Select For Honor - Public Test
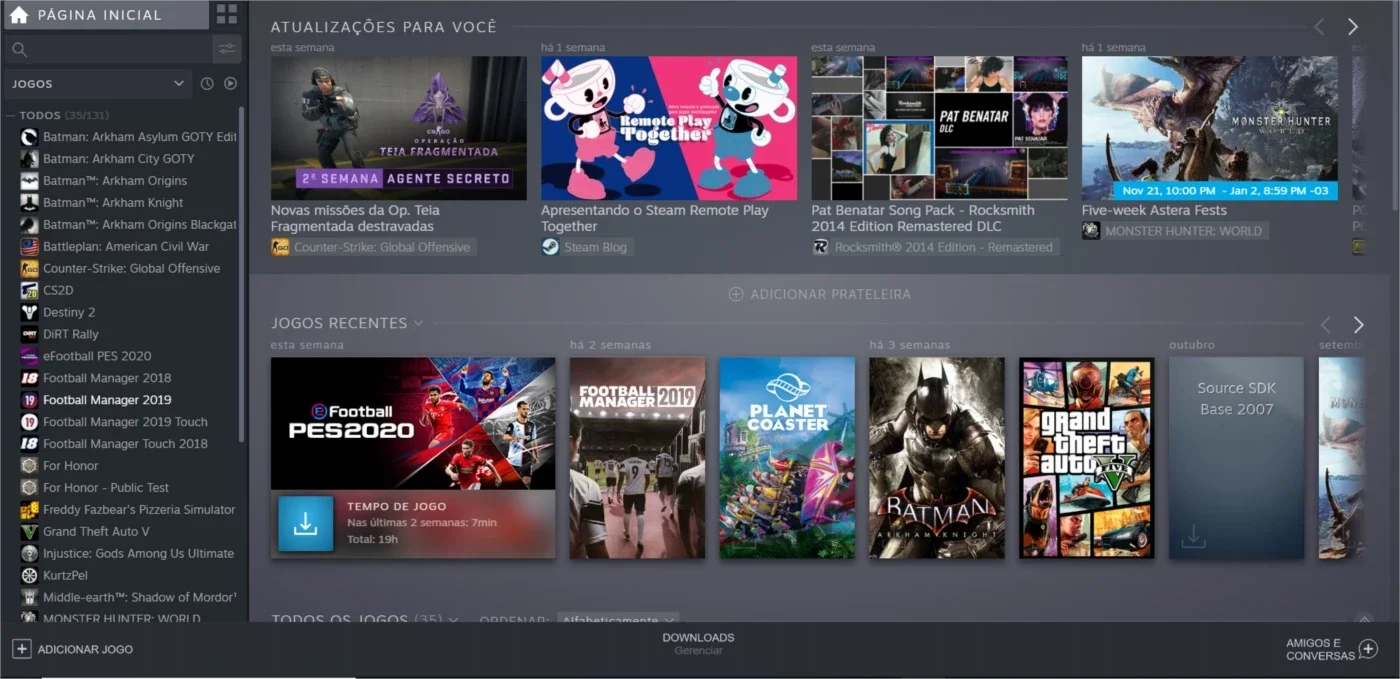 point(106,487)
